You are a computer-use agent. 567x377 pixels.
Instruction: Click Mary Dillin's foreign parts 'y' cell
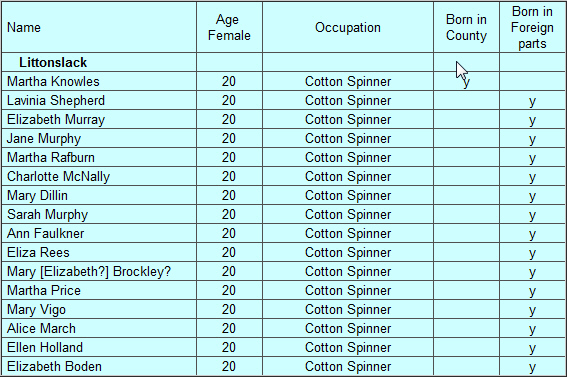(532, 196)
